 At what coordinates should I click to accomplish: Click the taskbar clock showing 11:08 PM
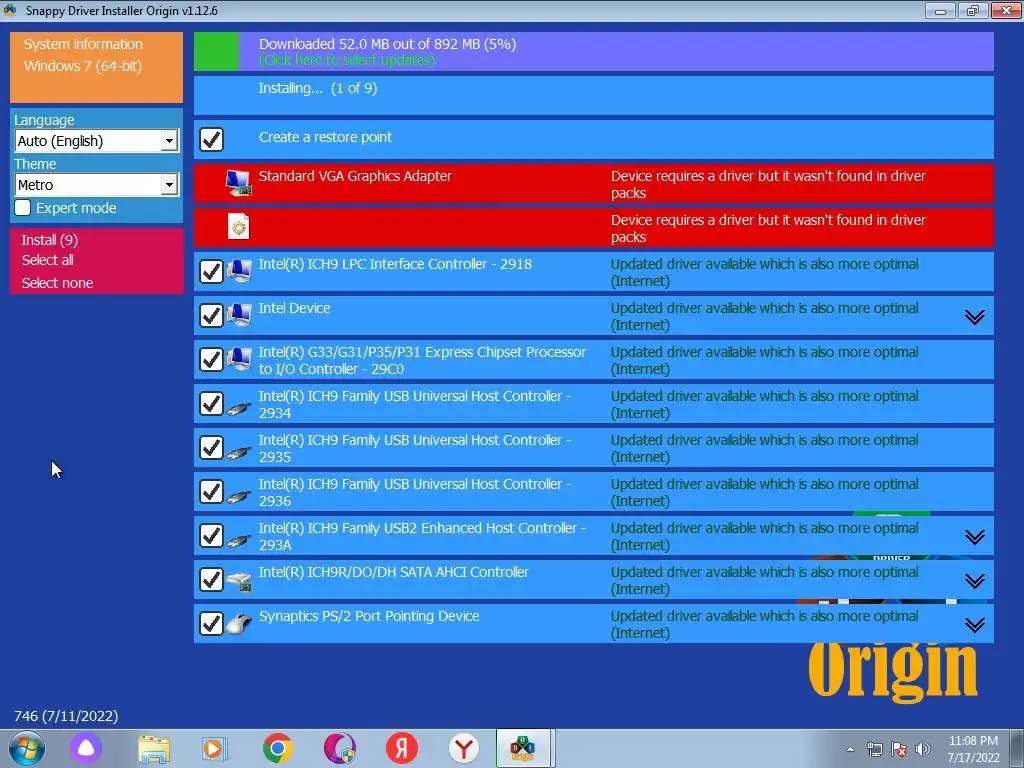coord(973,749)
